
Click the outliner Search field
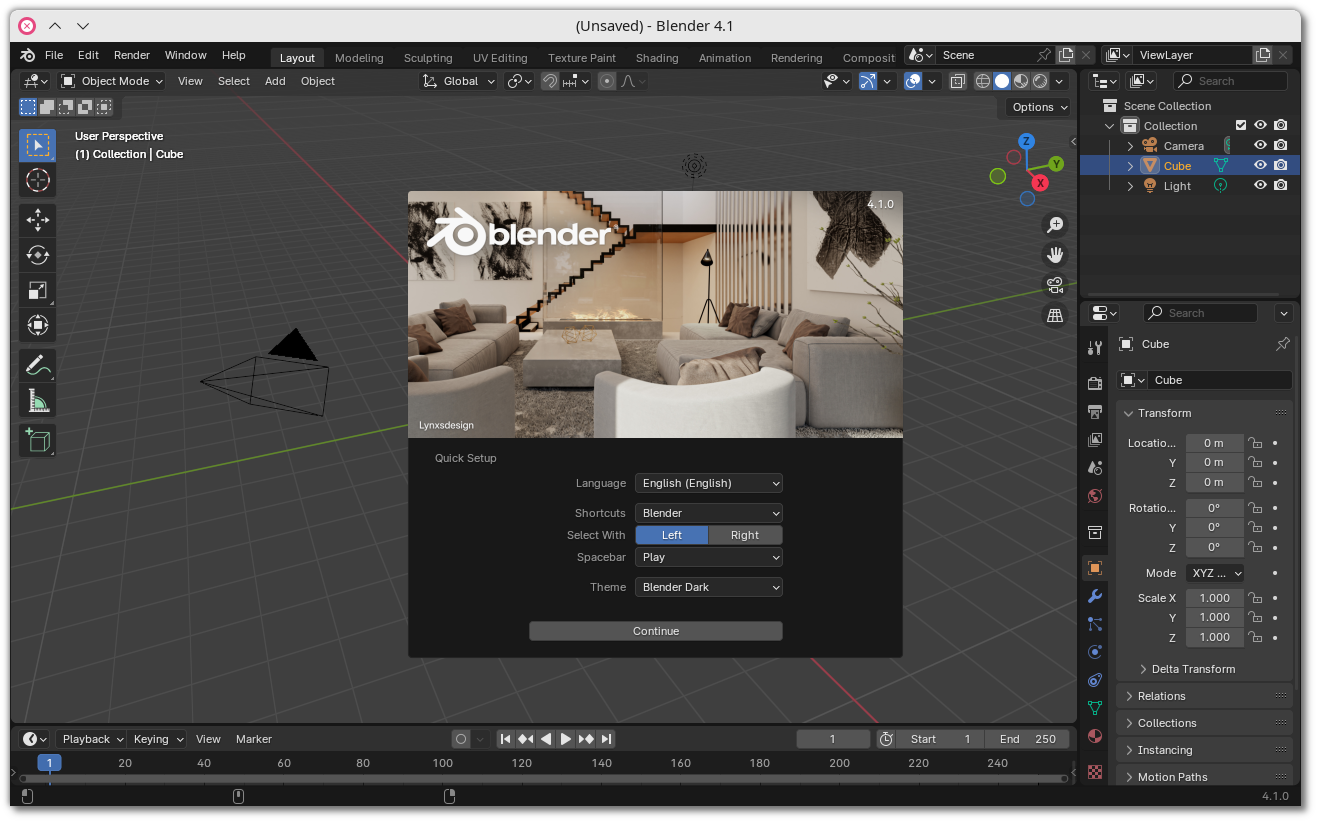click(x=1230, y=81)
